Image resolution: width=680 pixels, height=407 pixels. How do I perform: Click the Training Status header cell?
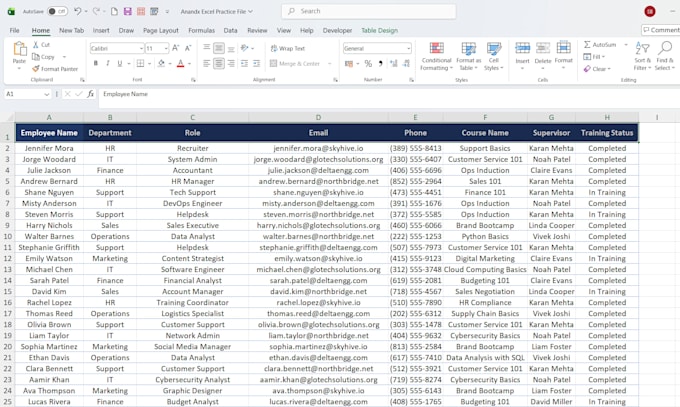coord(607,133)
